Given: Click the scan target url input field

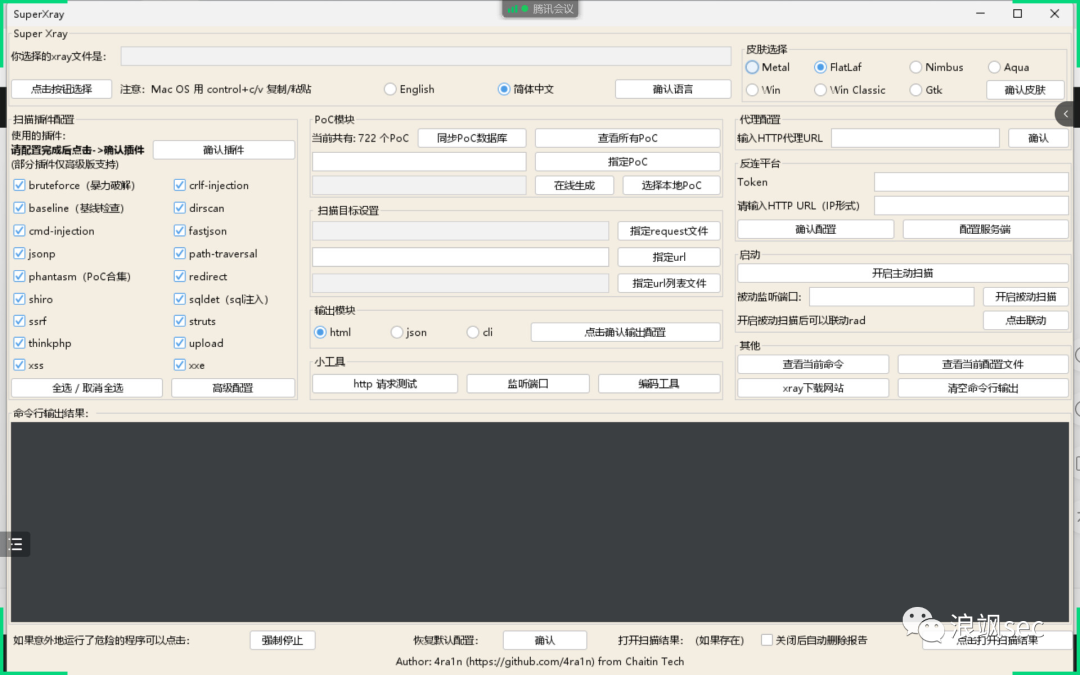Looking at the screenshot, I should (x=461, y=257).
